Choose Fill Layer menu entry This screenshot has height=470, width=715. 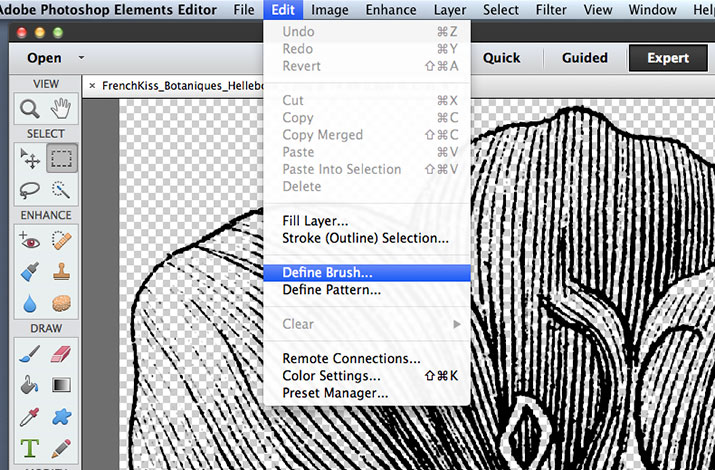[x=367, y=221]
